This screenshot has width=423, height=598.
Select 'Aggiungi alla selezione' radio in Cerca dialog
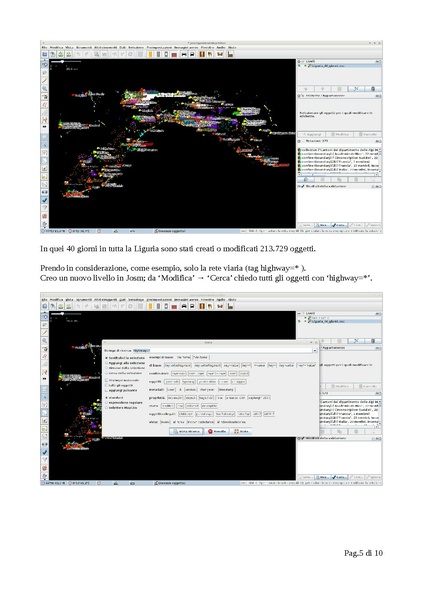pos(106,363)
